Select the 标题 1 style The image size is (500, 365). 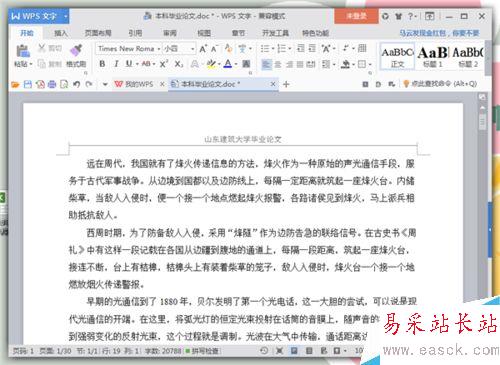pos(433,56)
